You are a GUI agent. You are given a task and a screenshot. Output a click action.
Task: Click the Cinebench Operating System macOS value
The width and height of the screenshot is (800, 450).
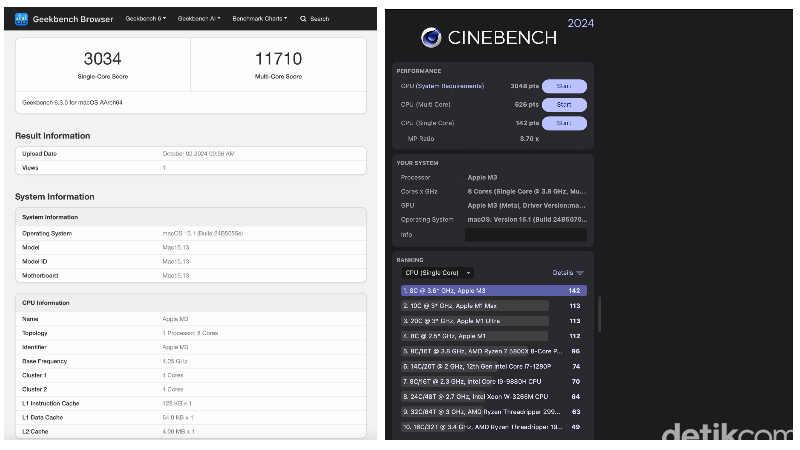[x=527, y=220]
